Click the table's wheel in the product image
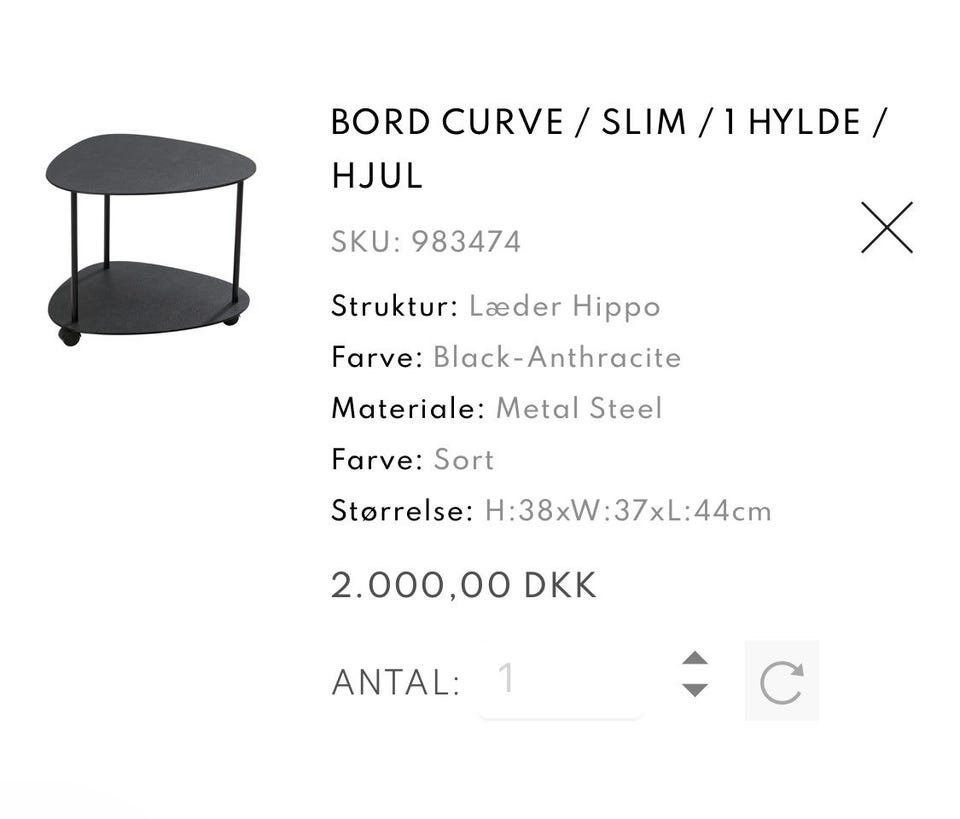 pos(69,336)
